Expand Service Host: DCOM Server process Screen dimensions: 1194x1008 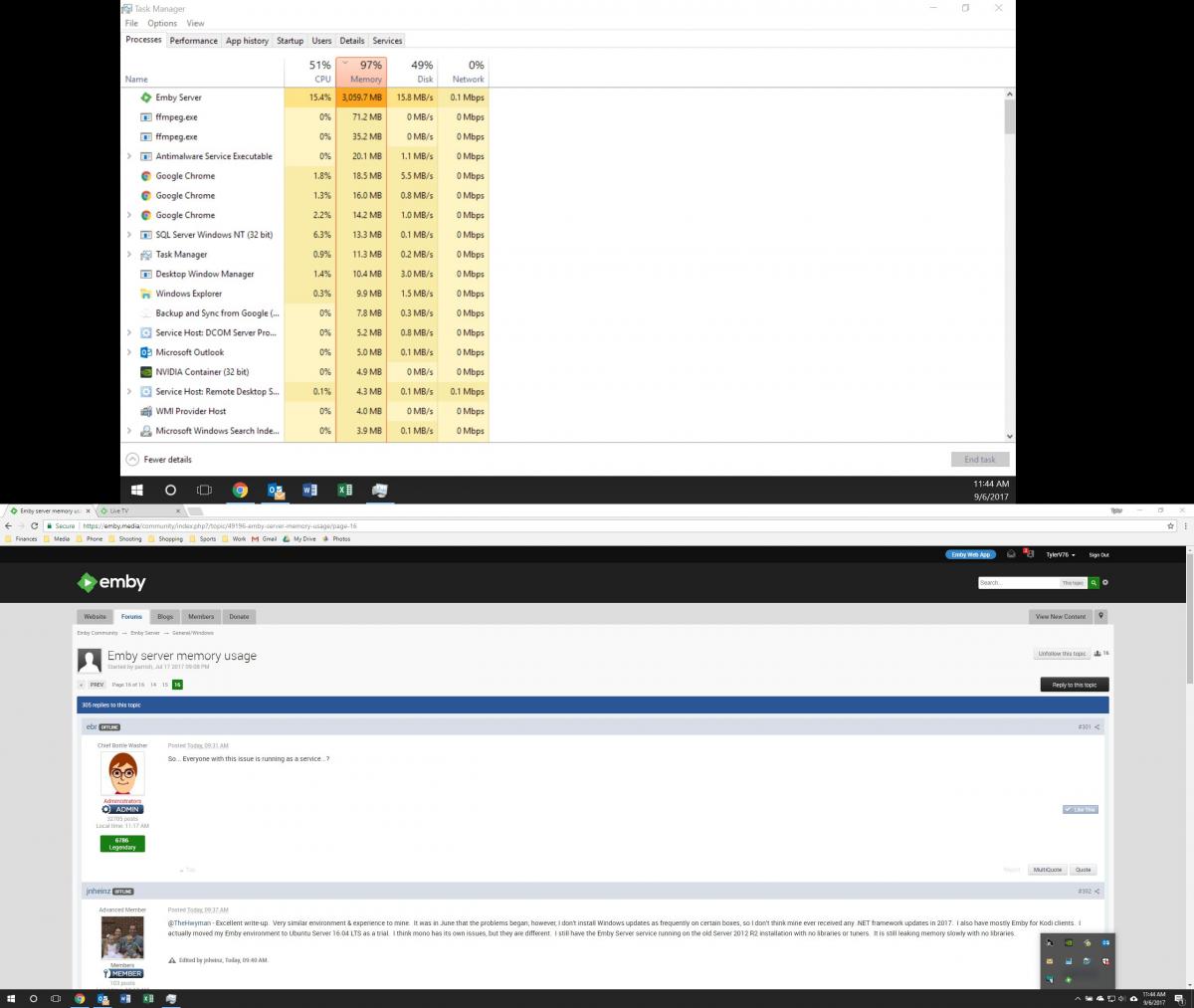pyautogui.click(x=129, y=333)
